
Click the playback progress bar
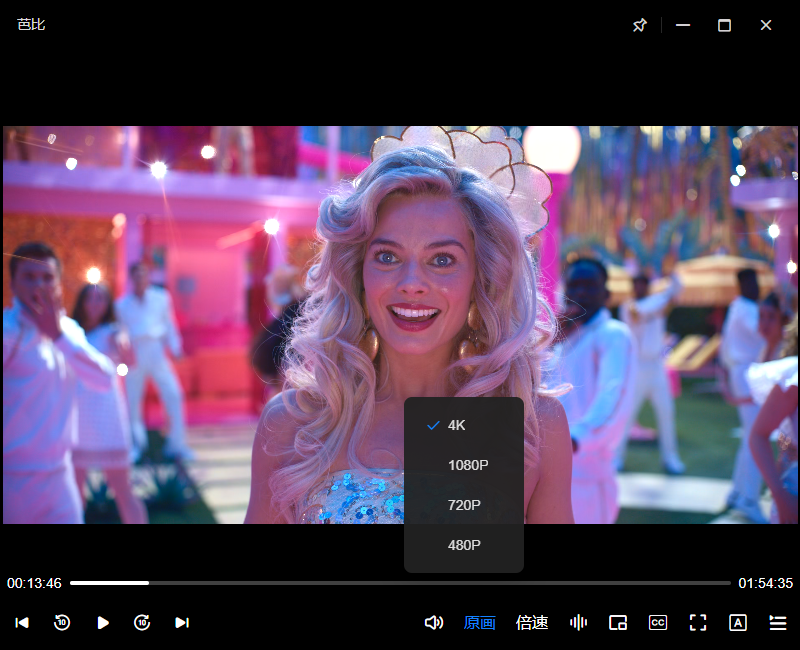click(400, 582)
